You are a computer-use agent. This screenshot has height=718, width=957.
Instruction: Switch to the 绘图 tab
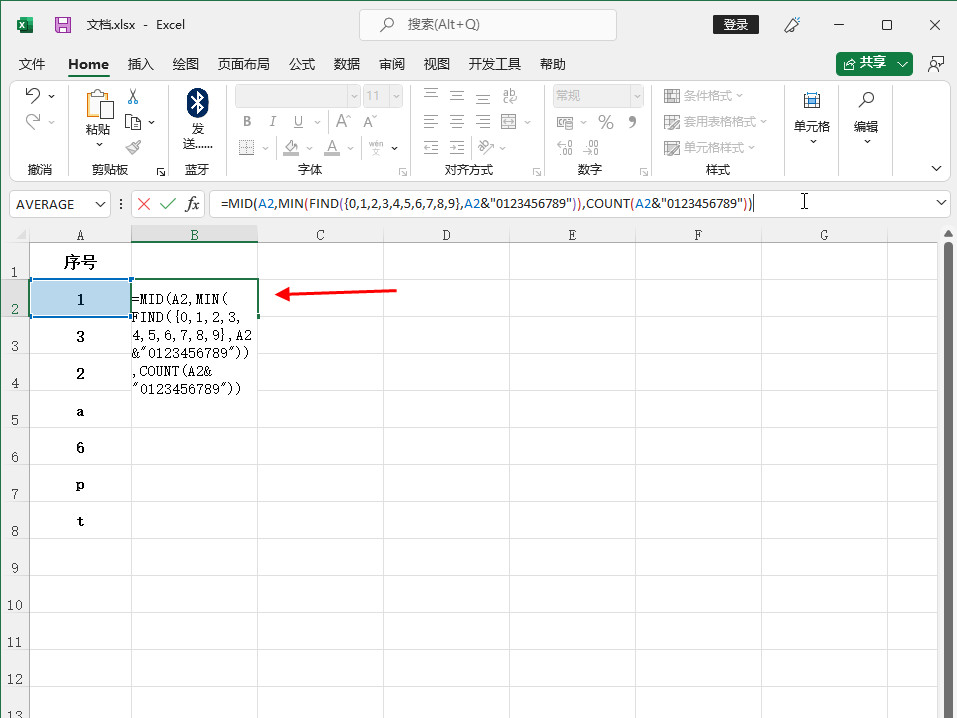[186, 64]
